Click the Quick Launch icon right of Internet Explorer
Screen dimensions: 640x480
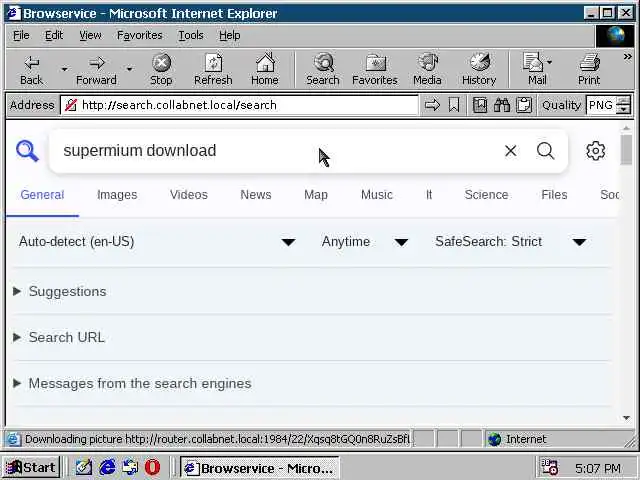[x=130, y=467]
